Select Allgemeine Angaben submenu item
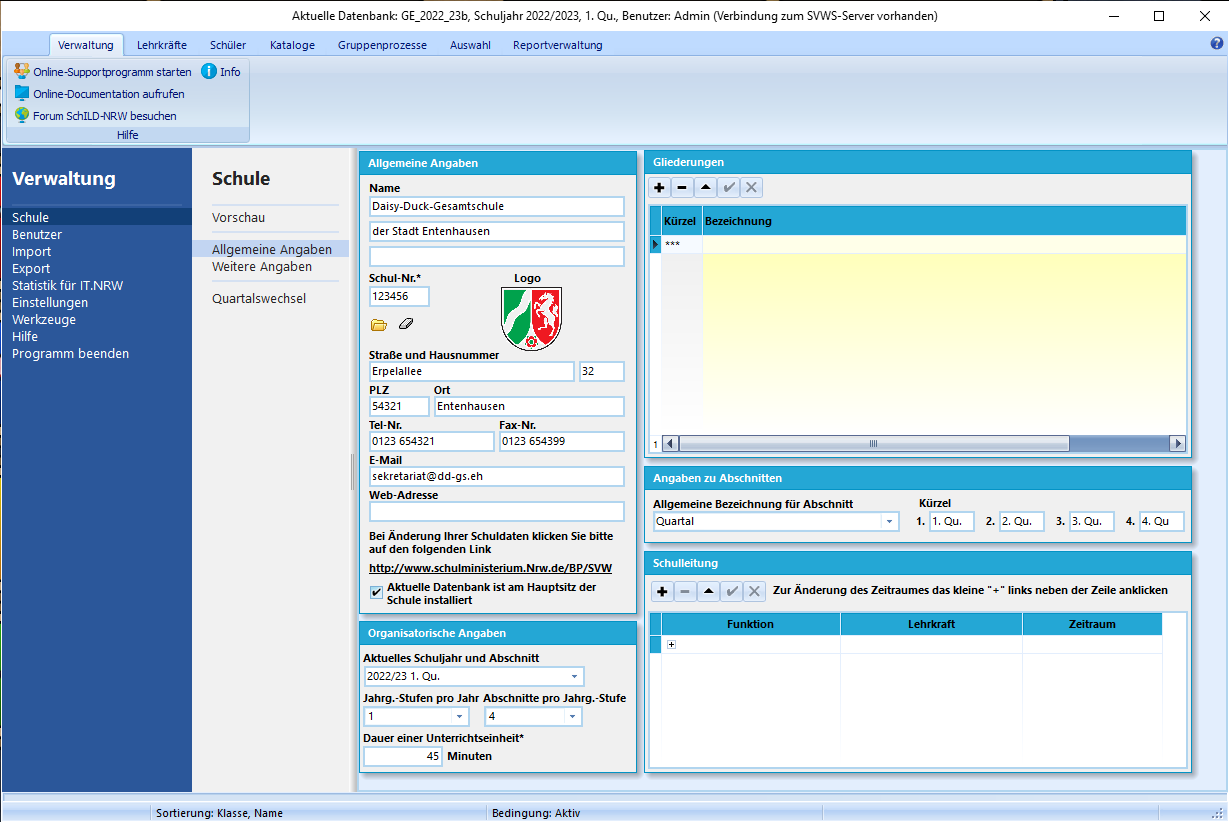The height and width of the screenshot is (822, 1229). [x=270, y=249]
